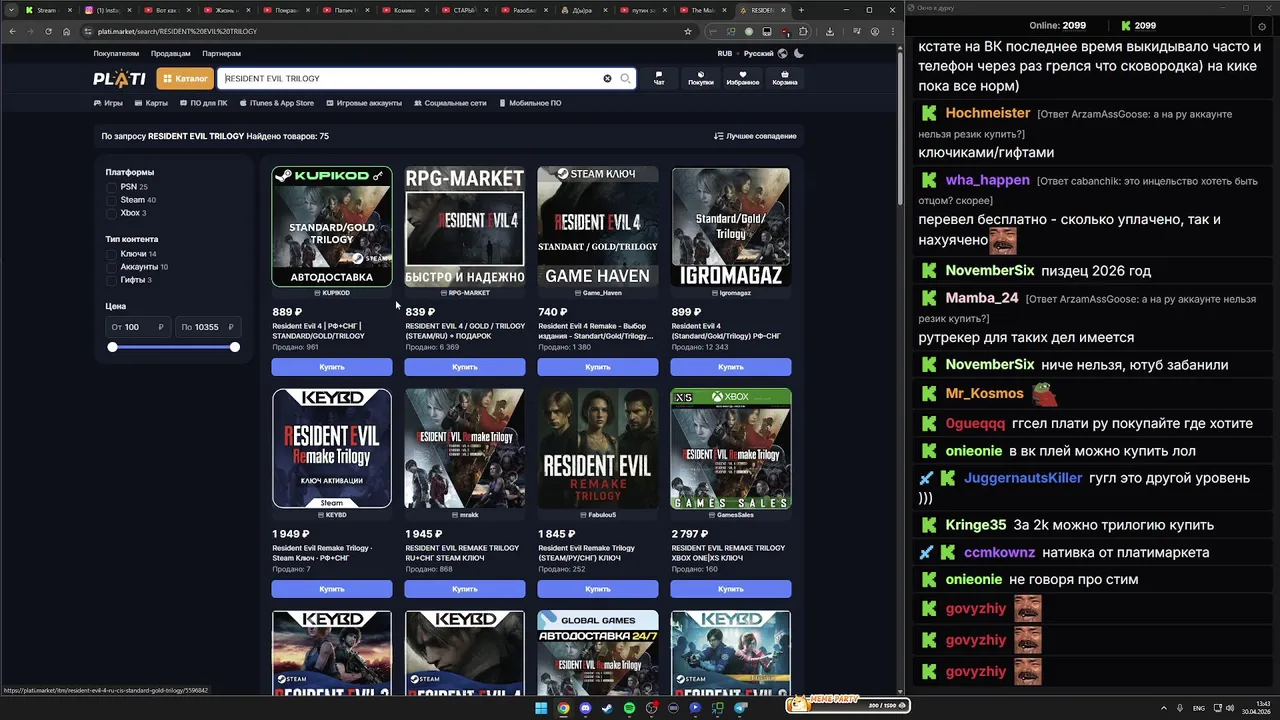Open the Chat icon in the Plati header
Image resolution: width=1280 pixels, height=720 pixels.
coord(659,77)
